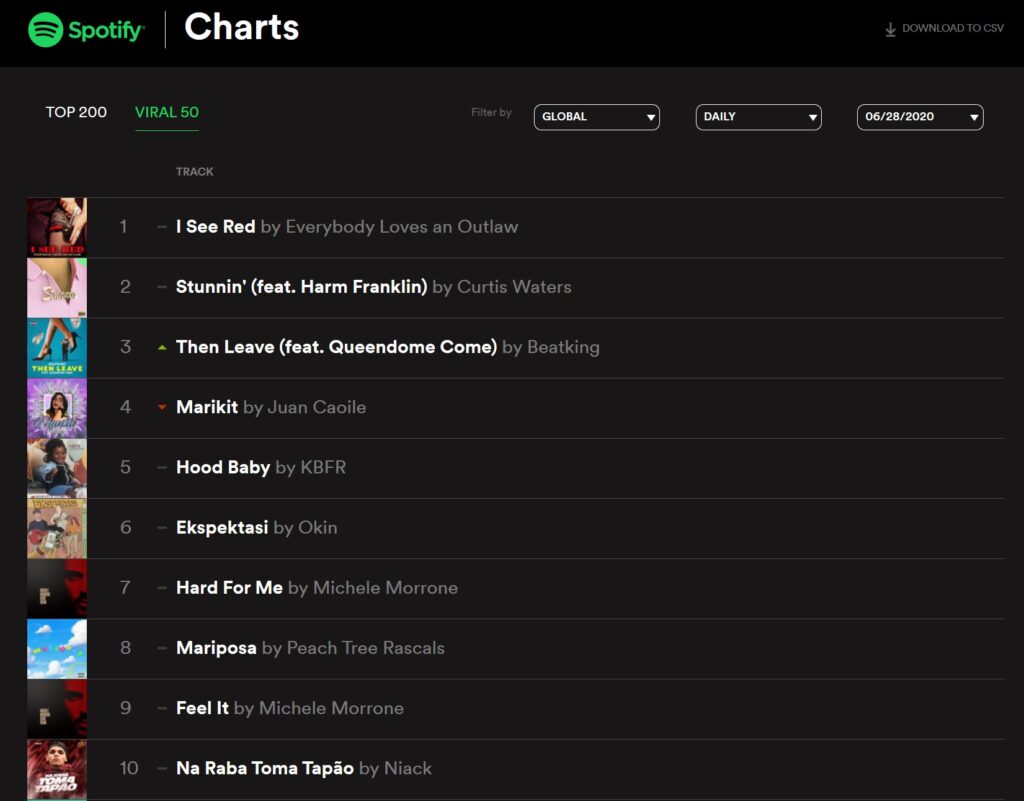Image resolution: width=1024 pixels, height=801 pixels.
Task: Switch to the TOP 200 tab
Action: pyautogui.click(x=76, y=112)
